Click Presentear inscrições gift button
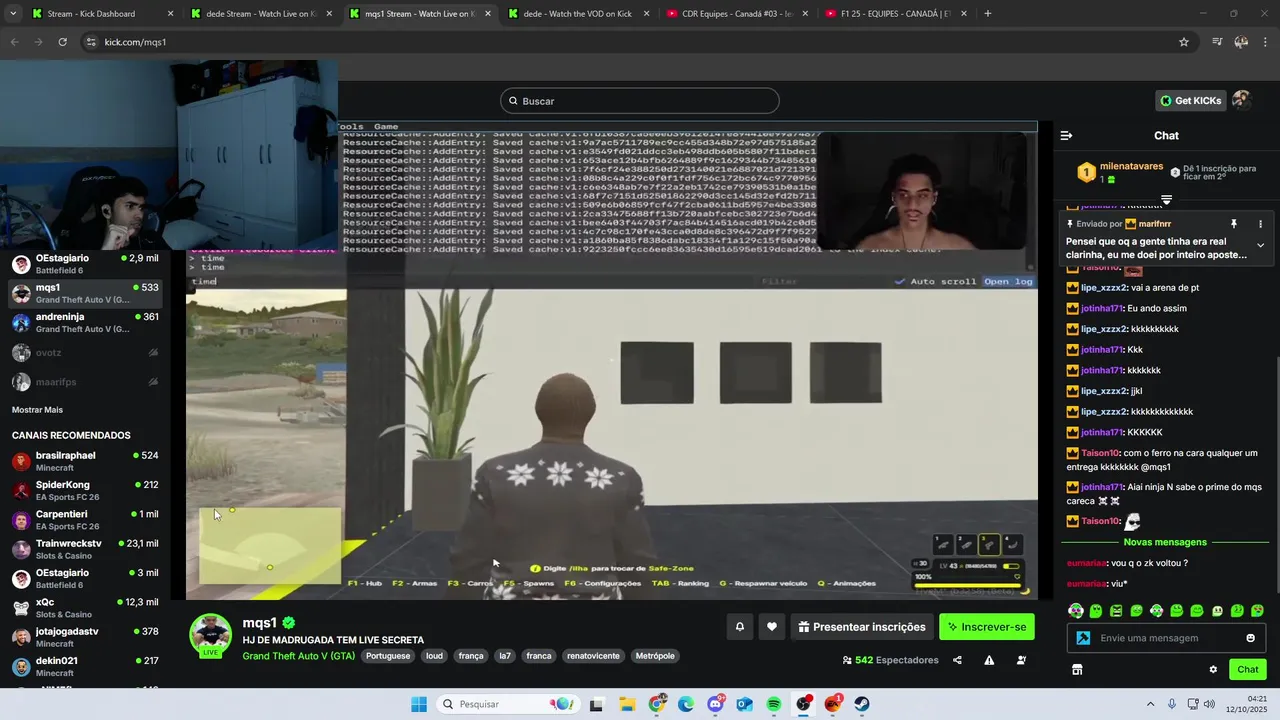Screen dimensions: 1280x720 pos(862,627)
